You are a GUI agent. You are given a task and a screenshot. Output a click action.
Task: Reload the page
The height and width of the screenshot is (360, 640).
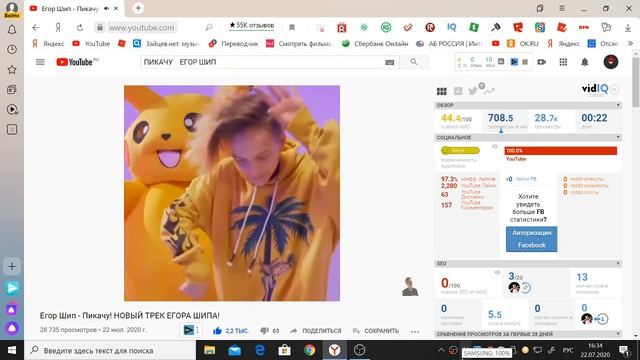[x=80, y=27]
